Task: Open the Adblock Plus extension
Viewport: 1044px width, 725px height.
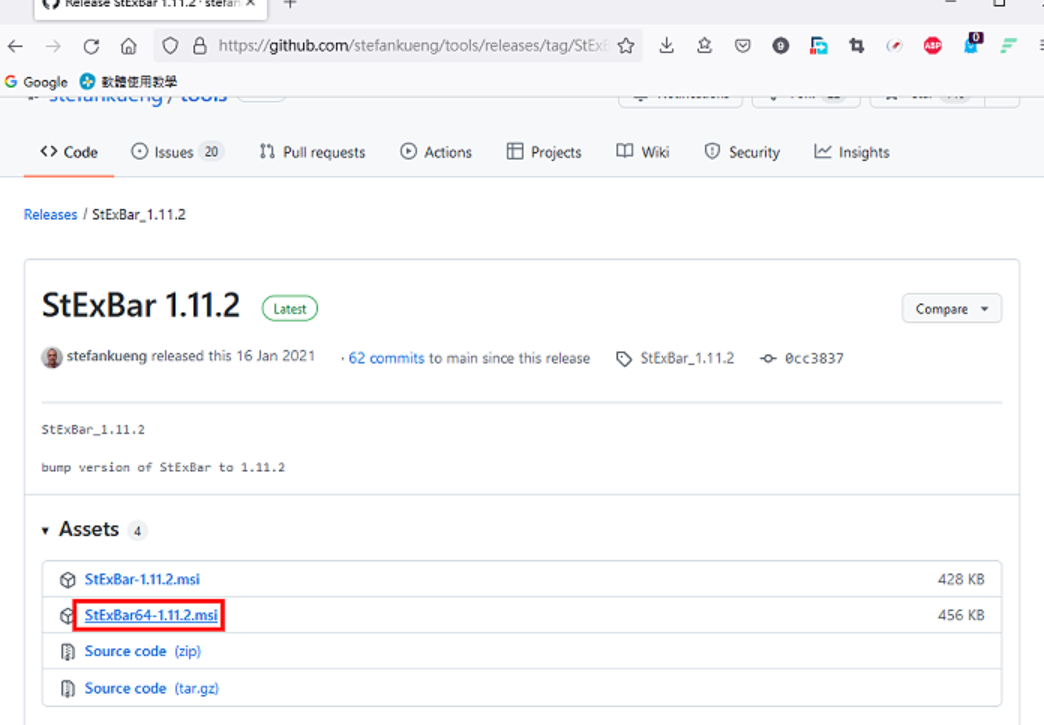Action: tap(933, 46)
